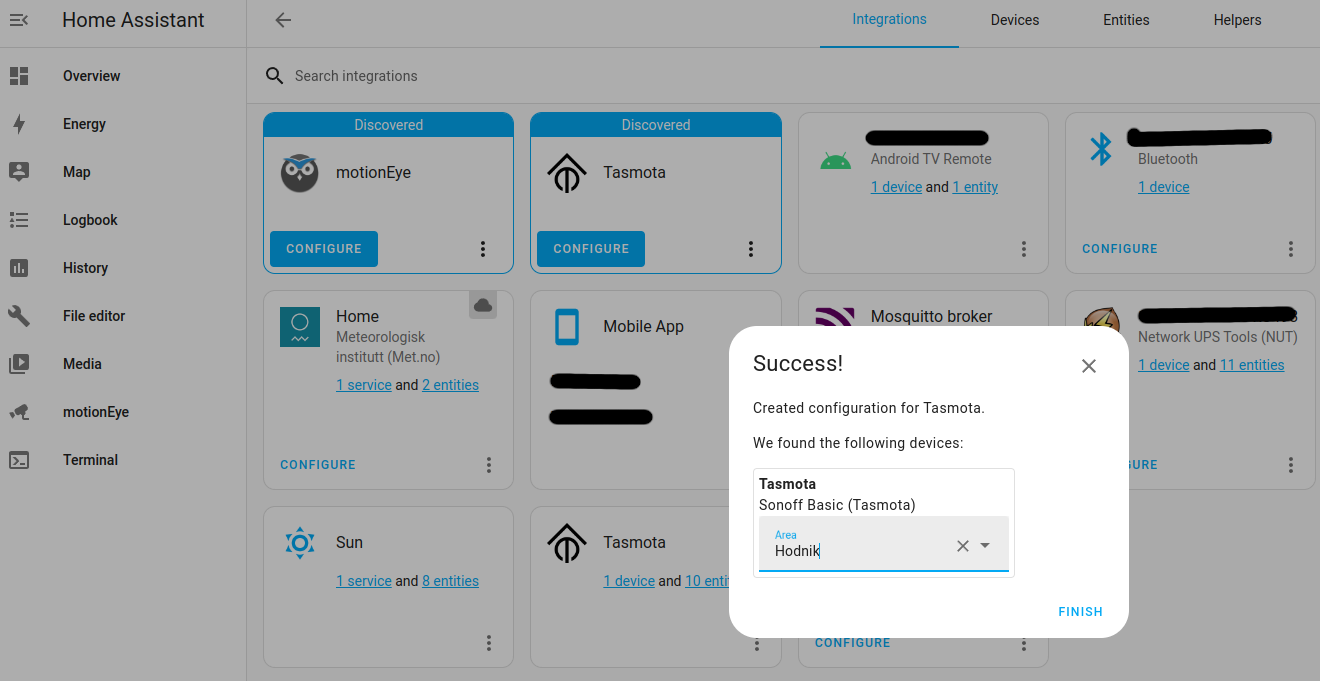
Task: Expand the Area dropdown arrow
Action: click(x=985, y=546)
